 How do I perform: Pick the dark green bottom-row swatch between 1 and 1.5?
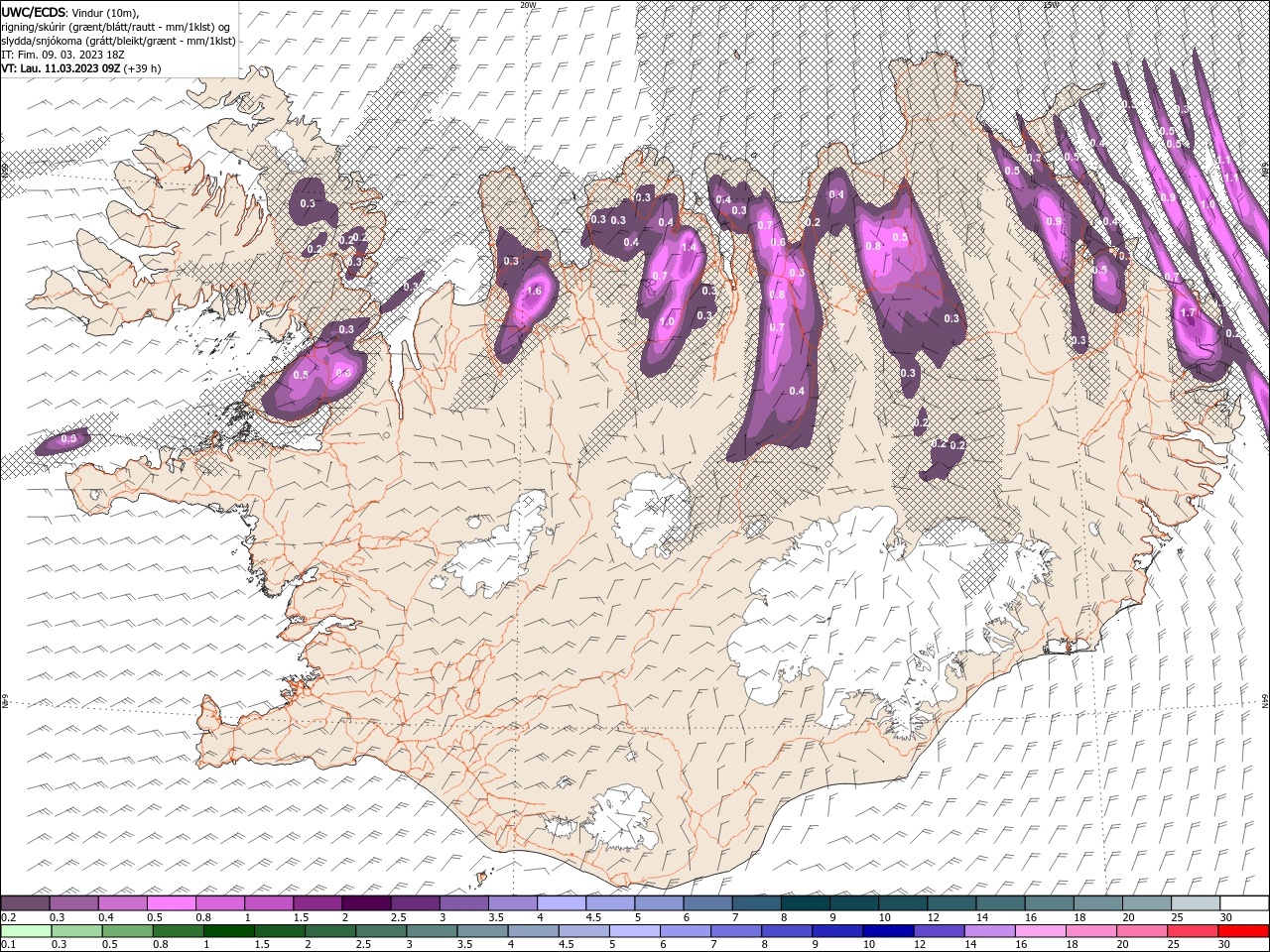pos(227,931)
